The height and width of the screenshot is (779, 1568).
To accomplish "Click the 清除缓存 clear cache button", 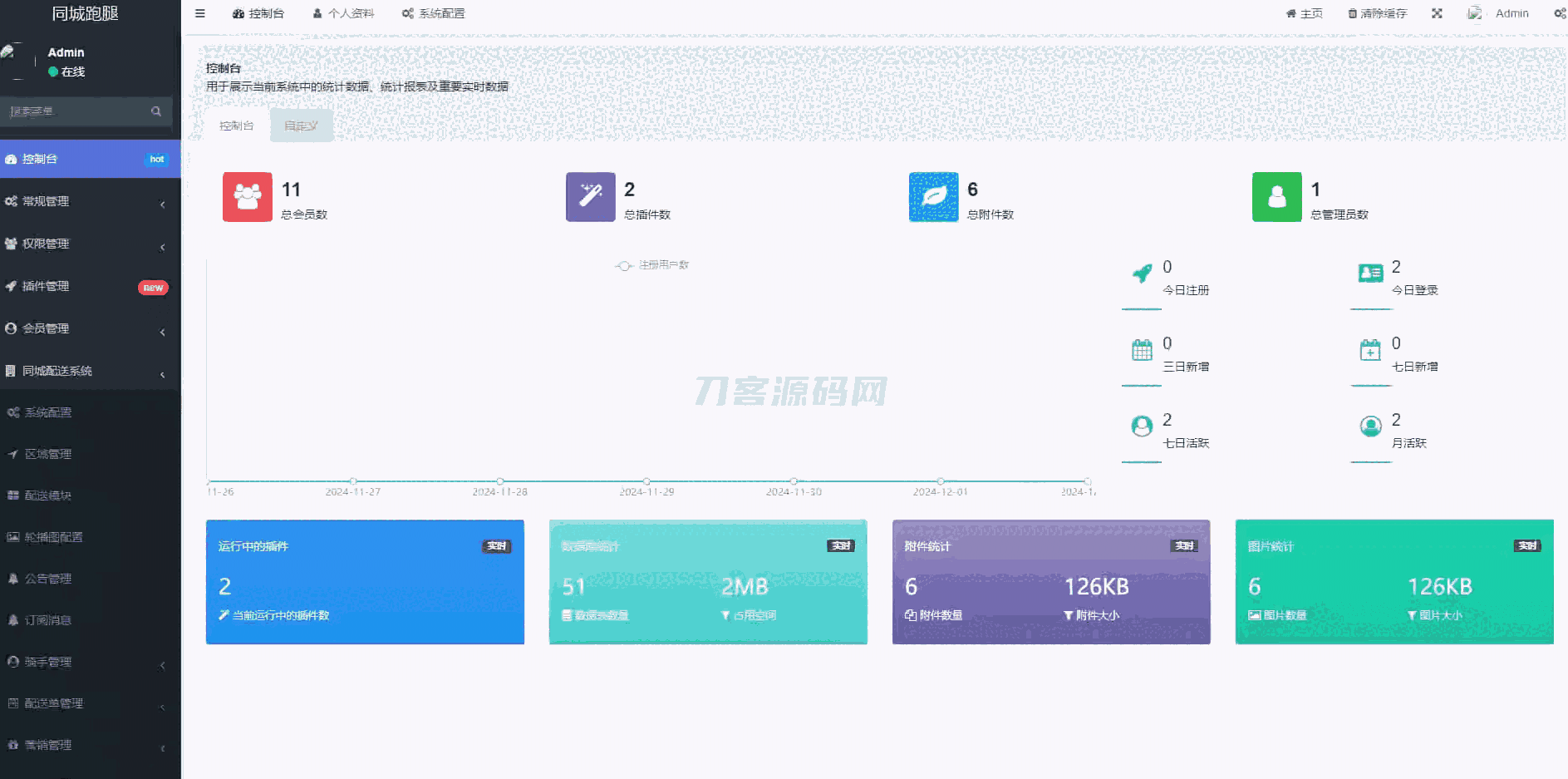I will click(x=1378, y=13).
